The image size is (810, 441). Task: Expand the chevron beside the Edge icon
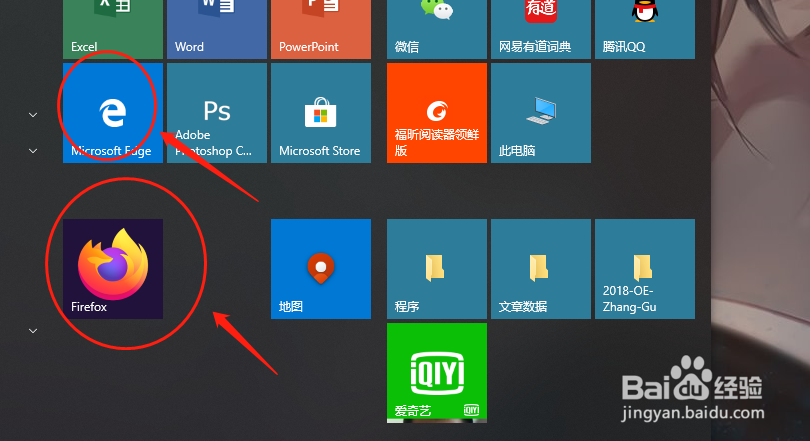point(33,115)
